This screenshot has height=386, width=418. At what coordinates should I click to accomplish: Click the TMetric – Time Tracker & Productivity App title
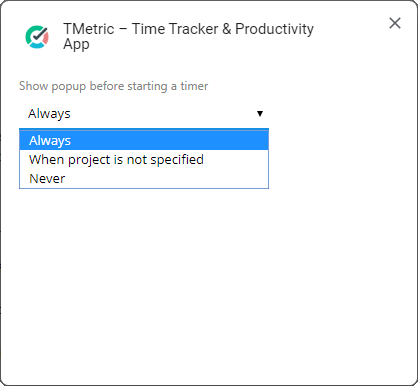pos(188,36)
